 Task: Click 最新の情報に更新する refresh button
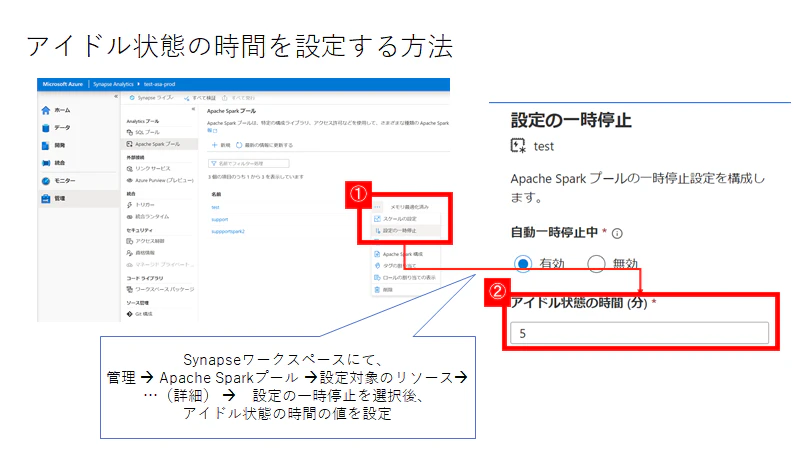click(x=264, y=145)
